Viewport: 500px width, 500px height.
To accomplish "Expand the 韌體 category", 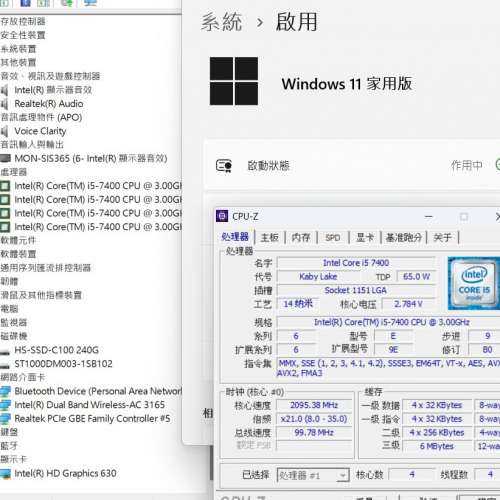I will [x=9, y=281].
